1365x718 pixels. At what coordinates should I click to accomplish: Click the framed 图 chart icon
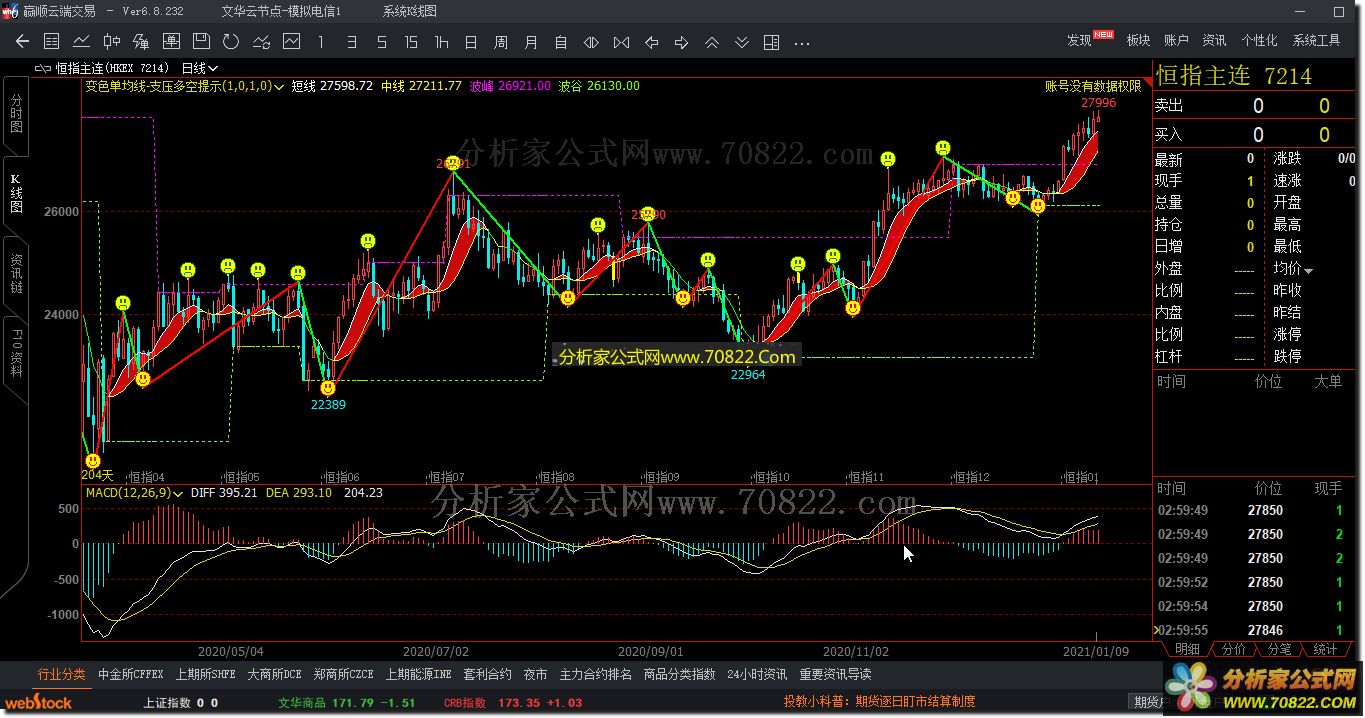click(171, 42)
